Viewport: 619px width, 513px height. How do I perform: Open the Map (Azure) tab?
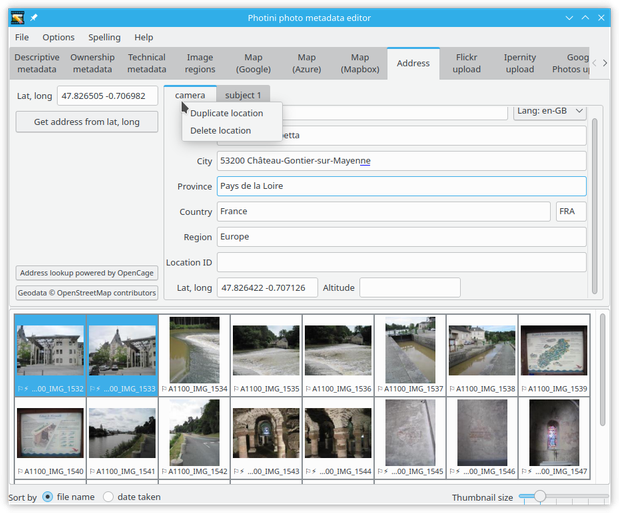[x=306, y=63]
